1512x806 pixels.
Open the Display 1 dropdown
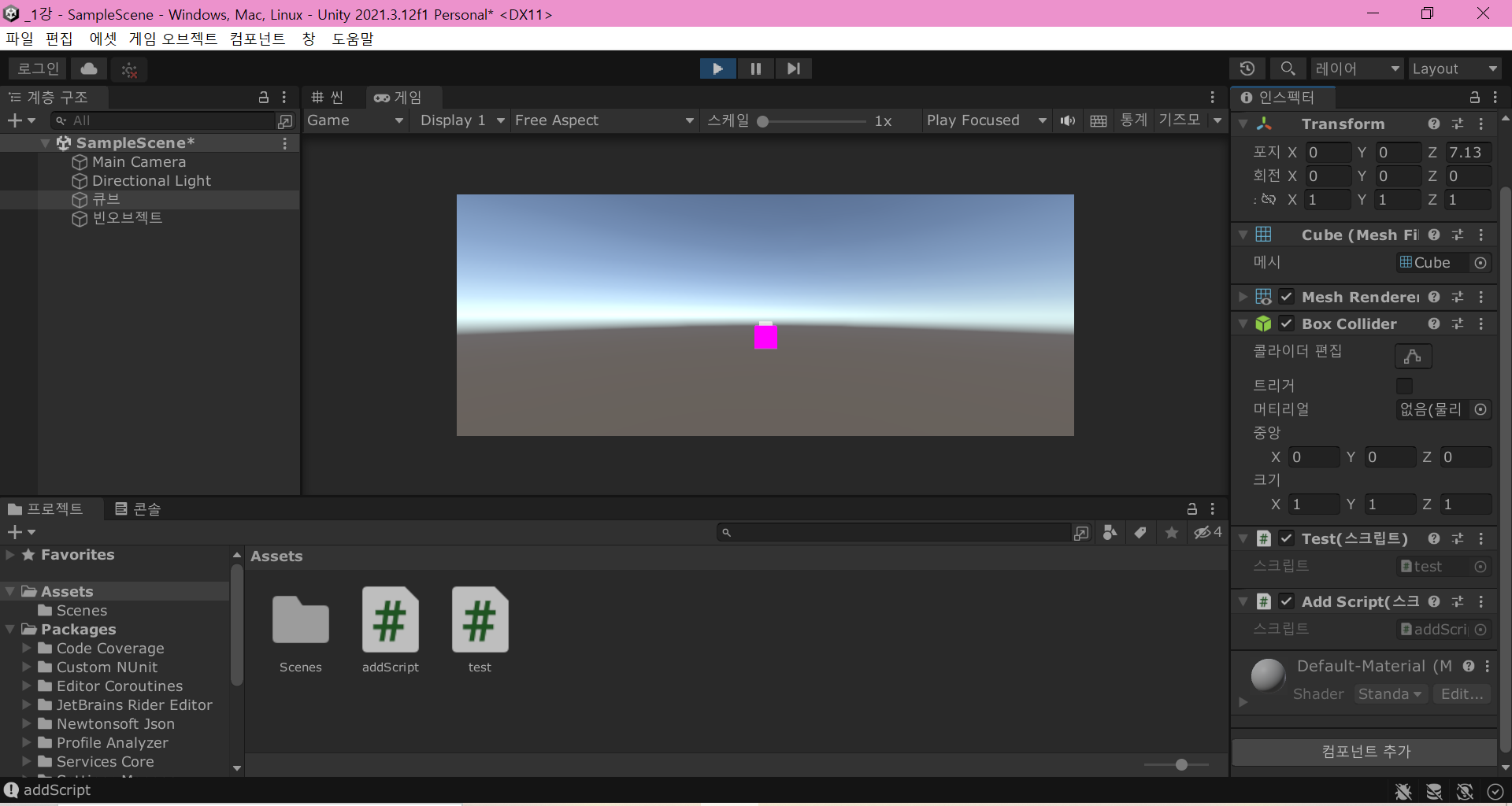pos(462,120)
